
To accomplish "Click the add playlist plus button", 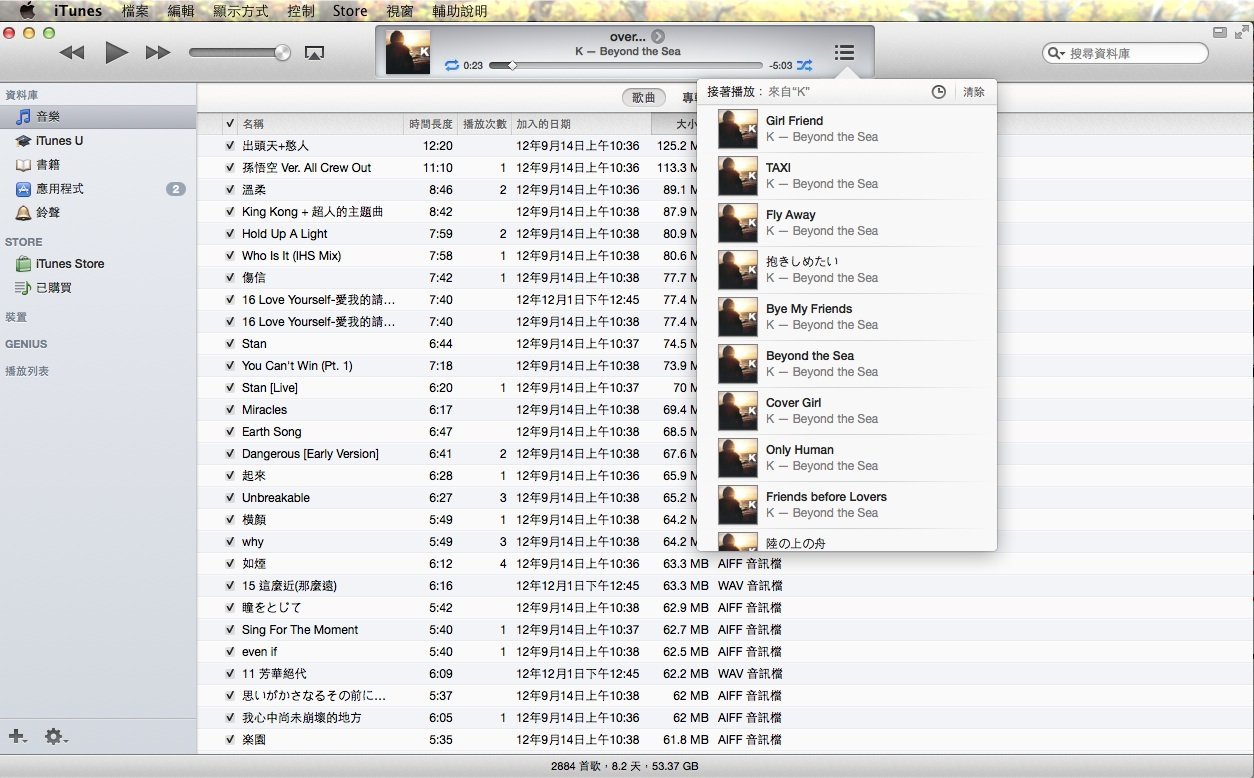I will [x=17, y=737].
